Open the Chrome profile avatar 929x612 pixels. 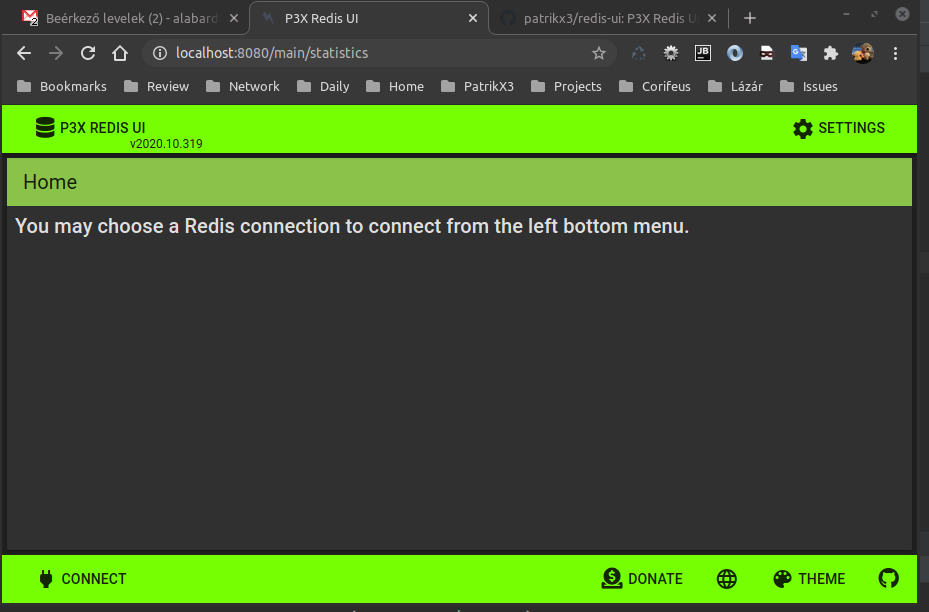pyautogui.click(x=863, y=53)
